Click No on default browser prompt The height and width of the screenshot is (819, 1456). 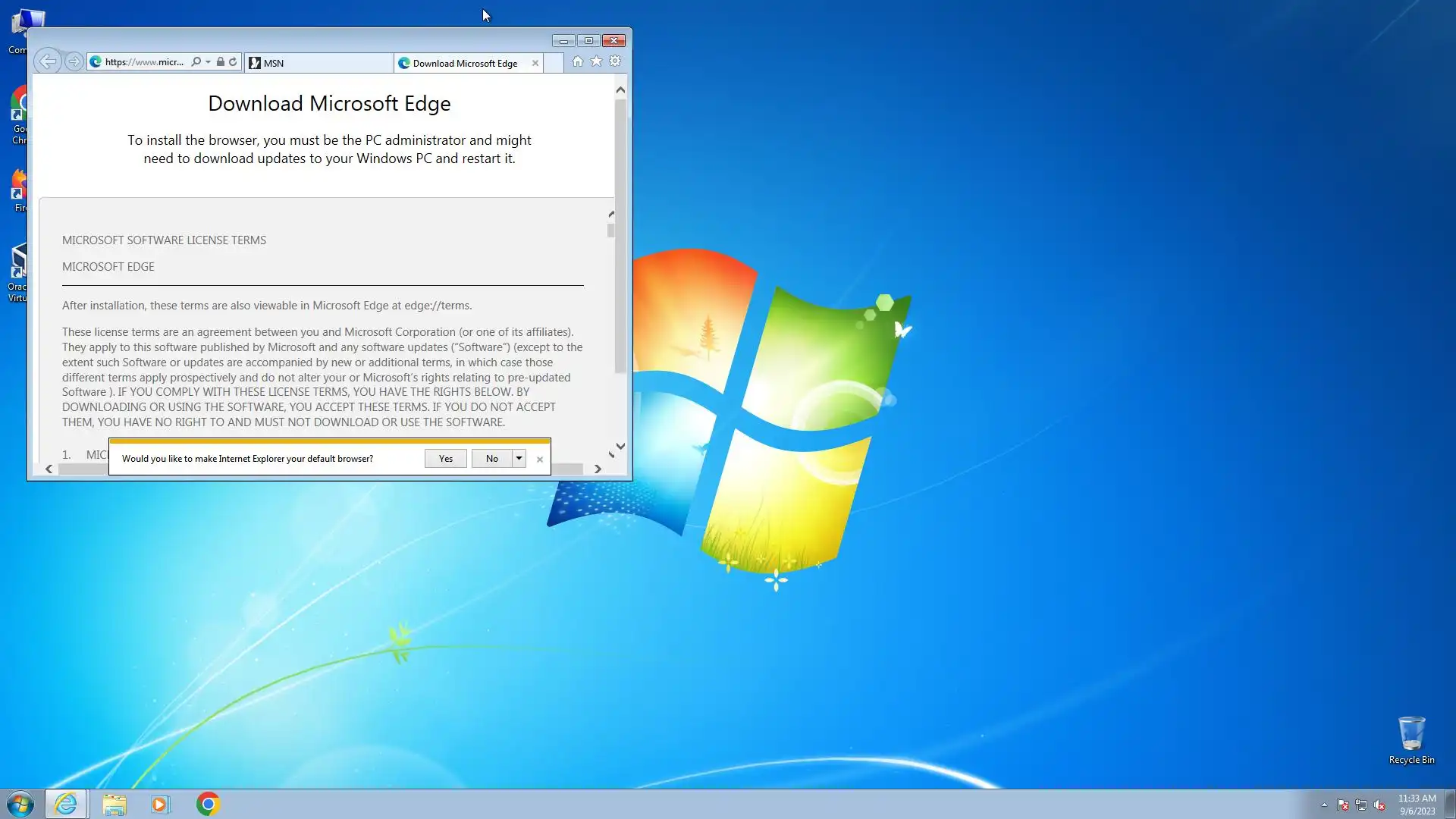point(491,458)
